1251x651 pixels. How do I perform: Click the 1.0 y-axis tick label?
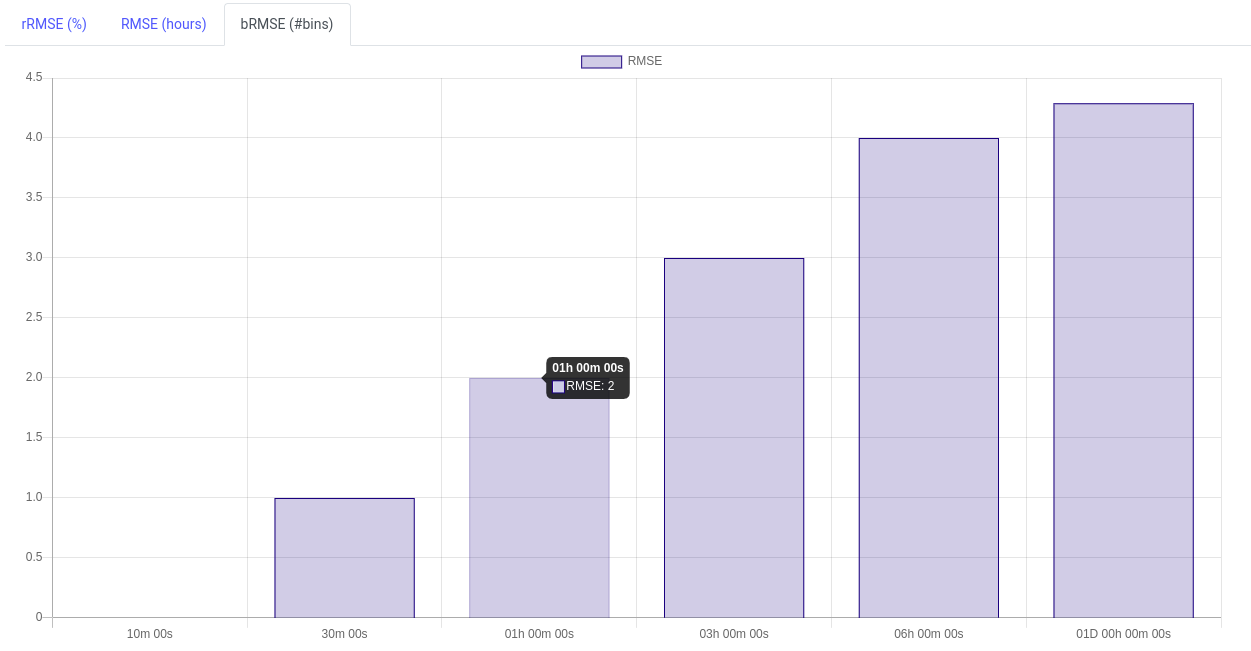tap(34, 497)
